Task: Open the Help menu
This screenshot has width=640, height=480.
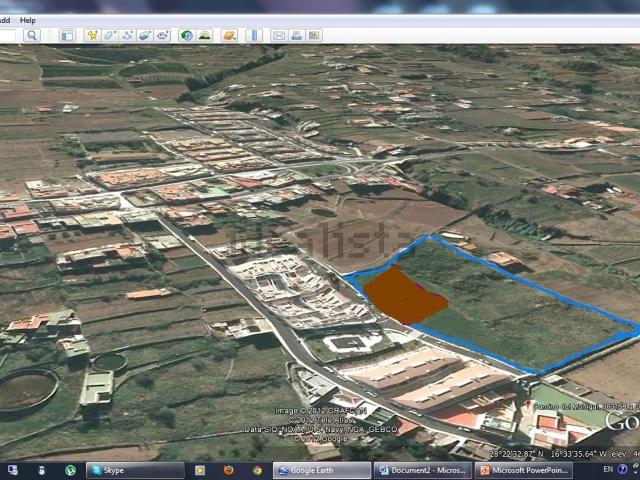Action: point(28,20)
